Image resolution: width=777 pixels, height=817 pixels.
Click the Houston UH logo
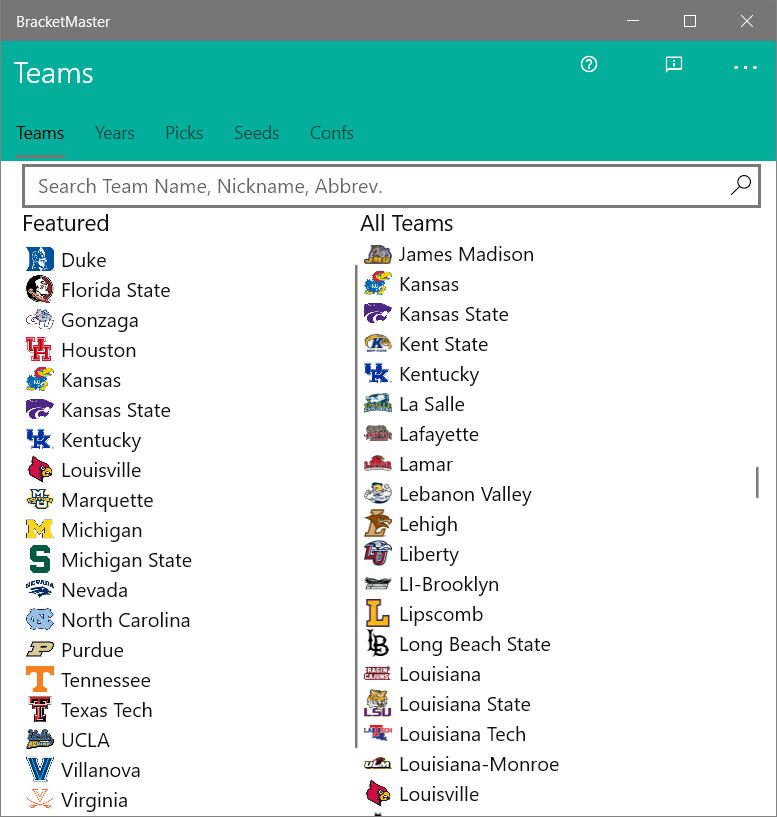pyautogui.click(x=40, y=349)
